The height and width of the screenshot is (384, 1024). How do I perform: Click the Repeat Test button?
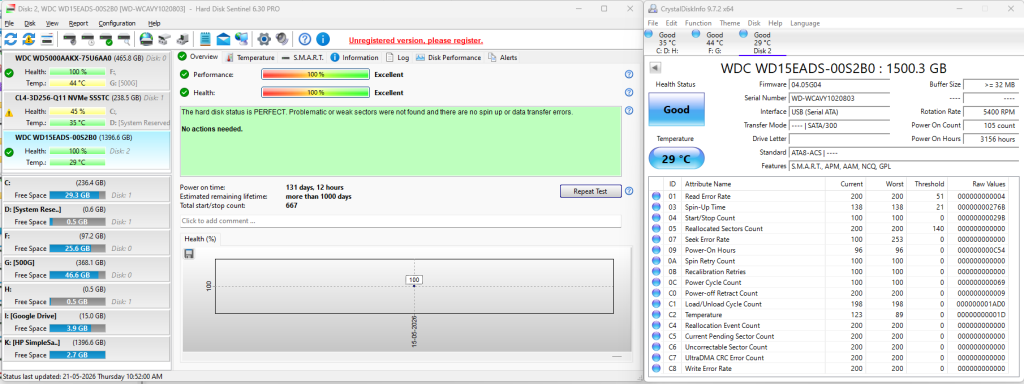[x=590, y=191]
